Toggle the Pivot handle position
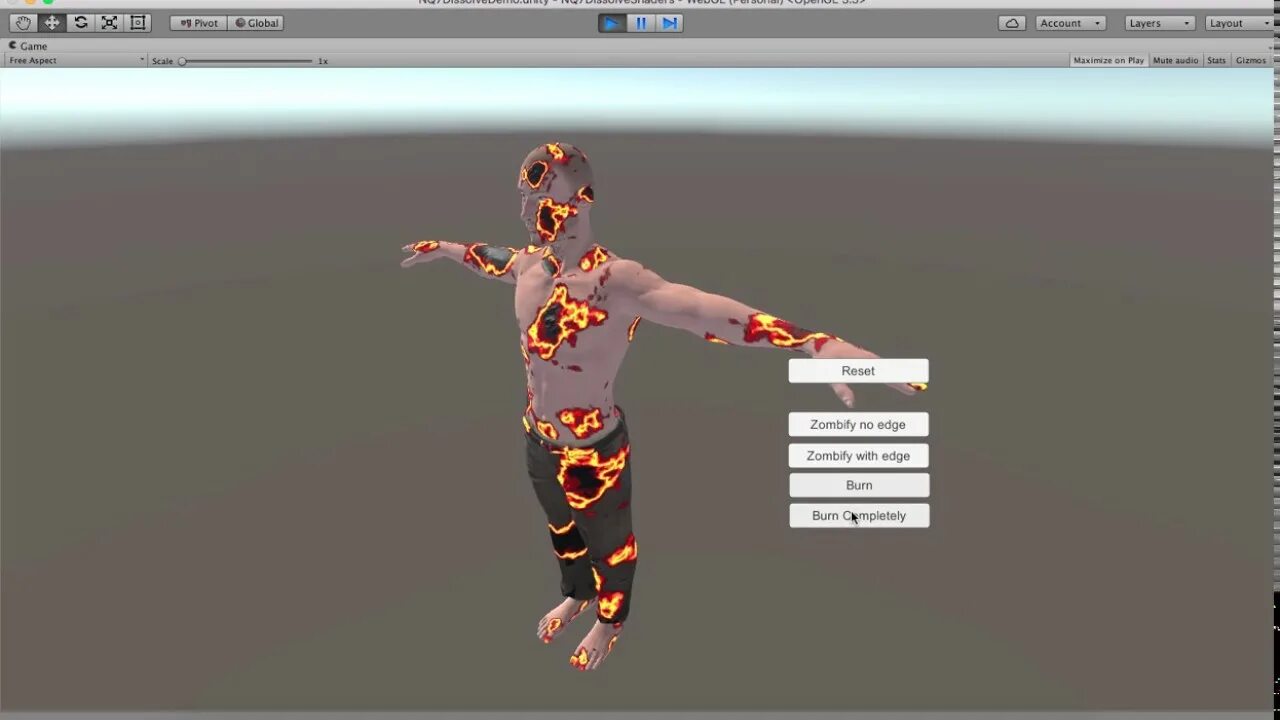The height and width of the screenshot is (720, 1280). 199,23
